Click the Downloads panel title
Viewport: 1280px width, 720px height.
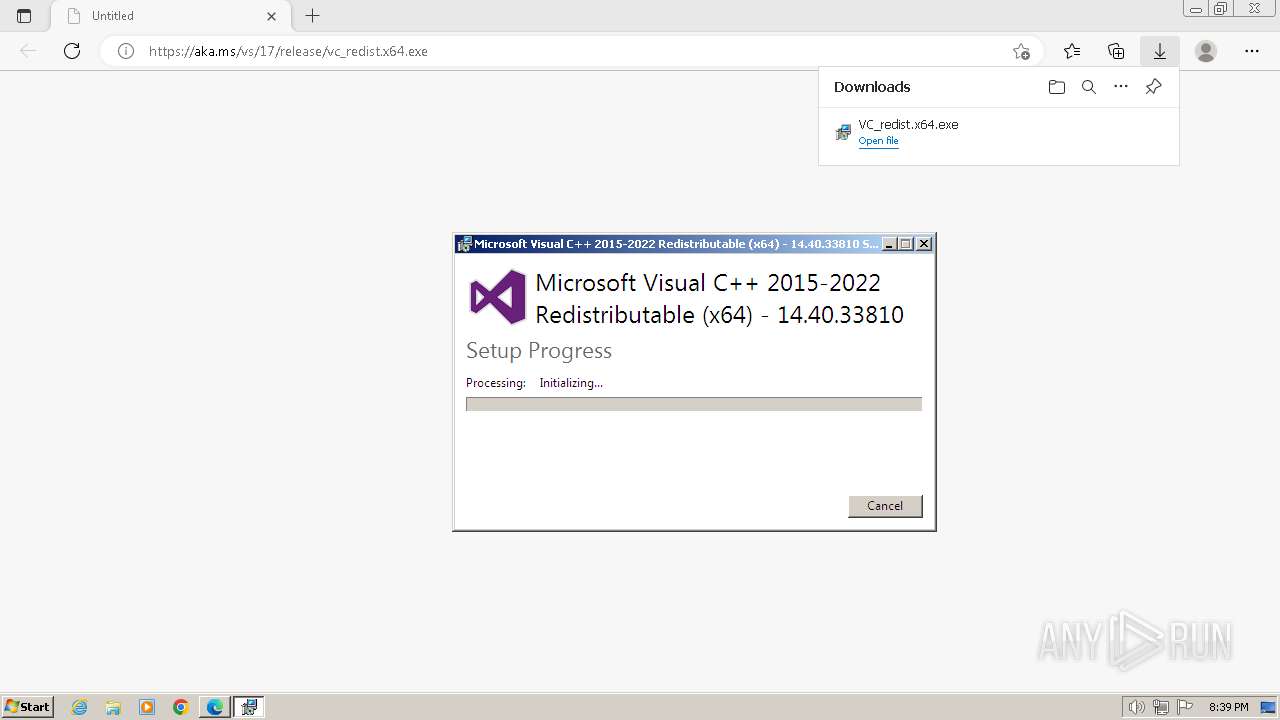point(872,87)
